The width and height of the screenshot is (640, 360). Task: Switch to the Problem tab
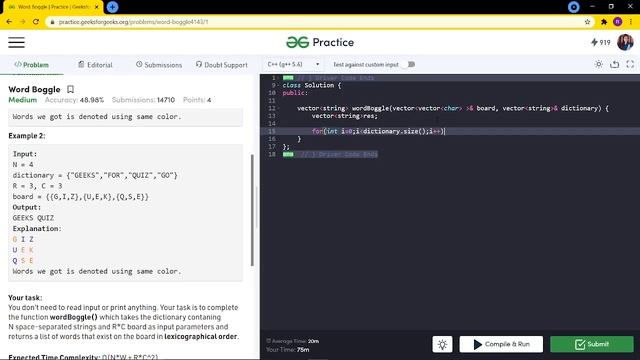(31, 65)
